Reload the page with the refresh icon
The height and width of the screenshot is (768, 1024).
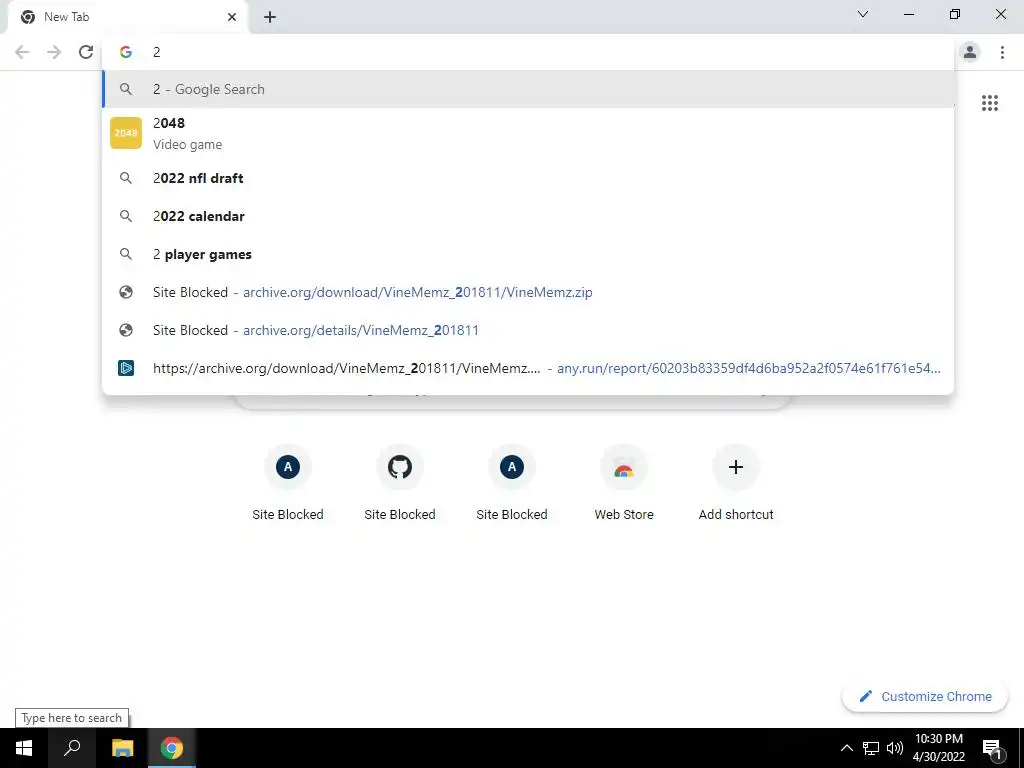coord(86,52)
